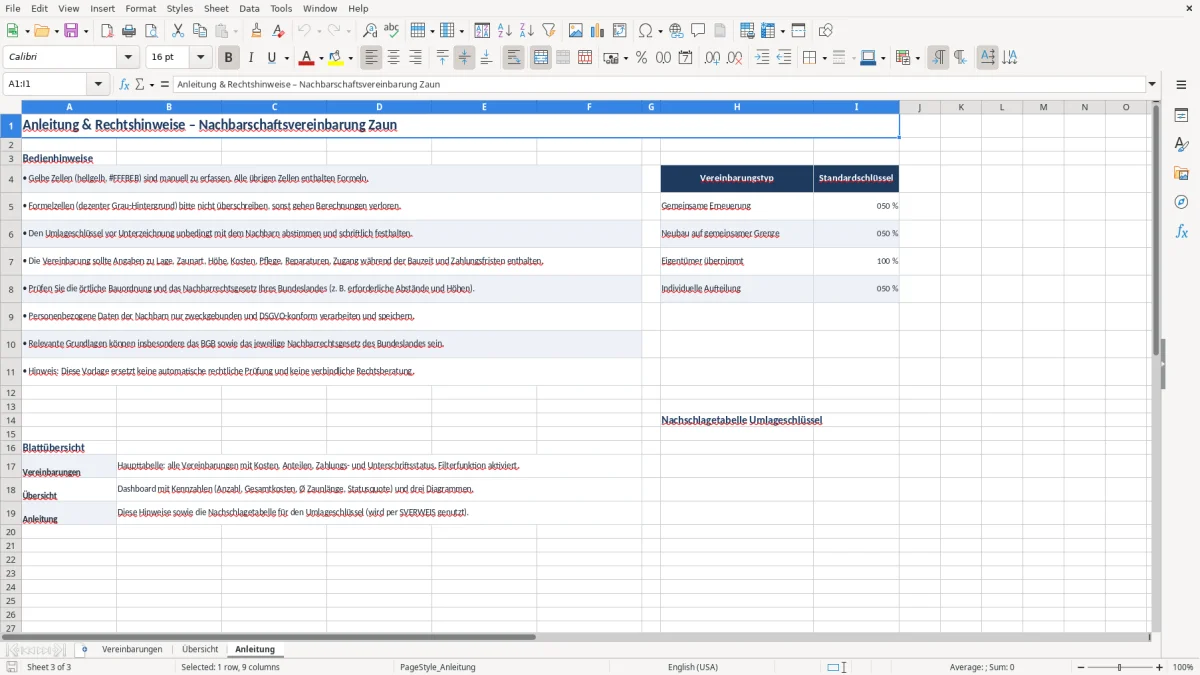
Task: Switch to the Übersicht sheet tab
Action: click(200, 650)
